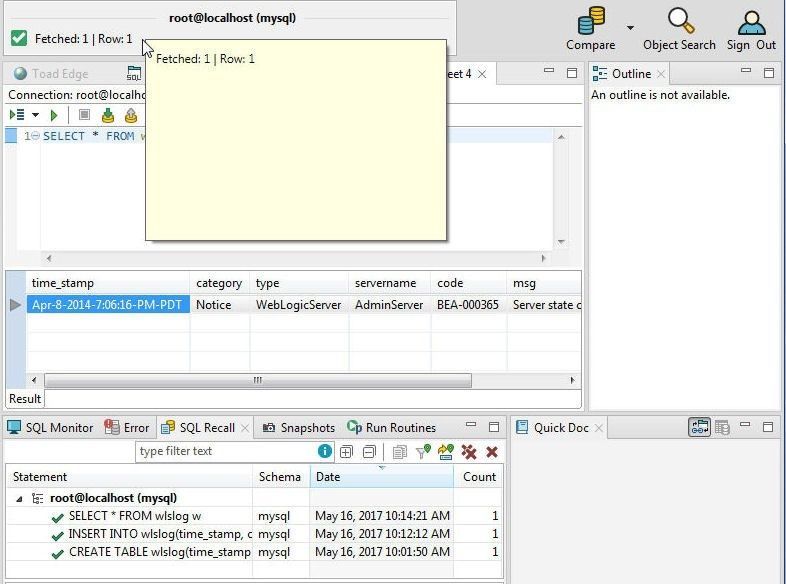Screen dimensions: 786x584
Task: Select the SELECT * FROM wlslog statement row
Action: [x=255, y=516]
